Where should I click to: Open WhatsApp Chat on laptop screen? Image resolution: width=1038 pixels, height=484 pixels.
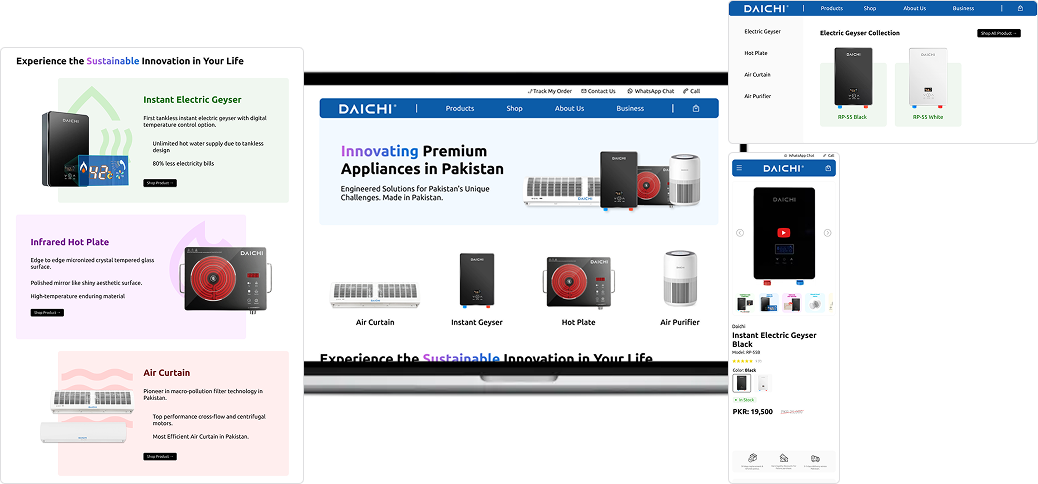point(651,91)
